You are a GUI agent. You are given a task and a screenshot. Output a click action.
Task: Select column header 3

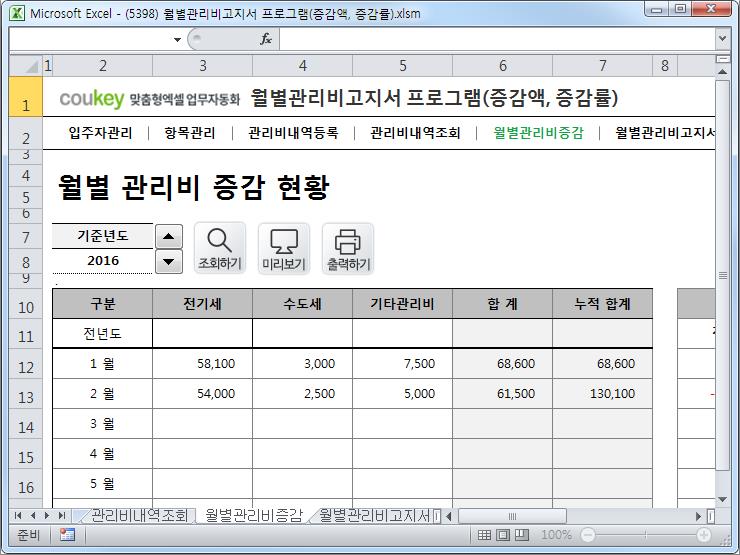[202, 66]
